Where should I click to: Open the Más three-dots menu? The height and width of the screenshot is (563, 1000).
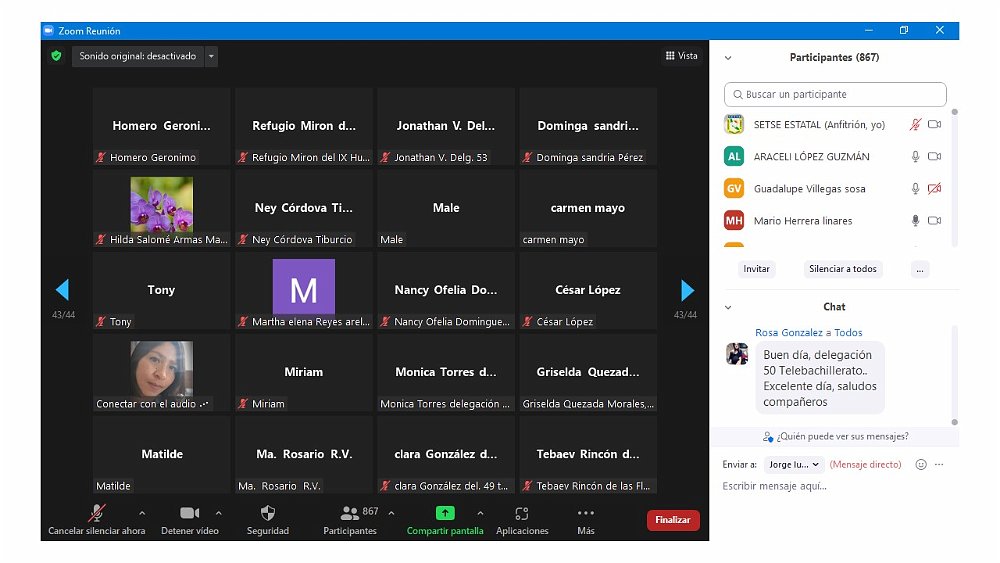[x=586, y=513]
